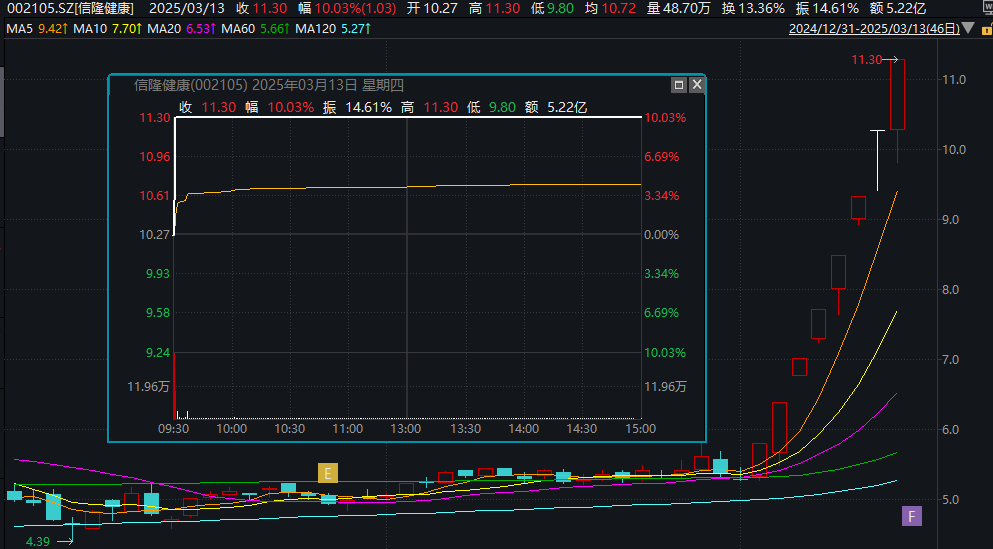Click the 10.0 level on price axis

pos(953,150)
